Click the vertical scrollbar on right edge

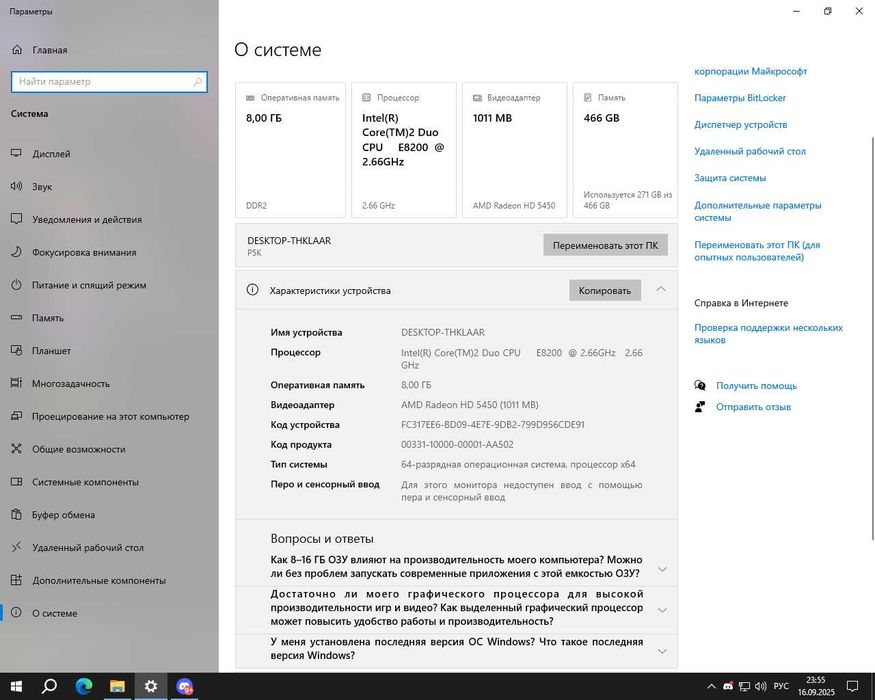coord(872,338)
